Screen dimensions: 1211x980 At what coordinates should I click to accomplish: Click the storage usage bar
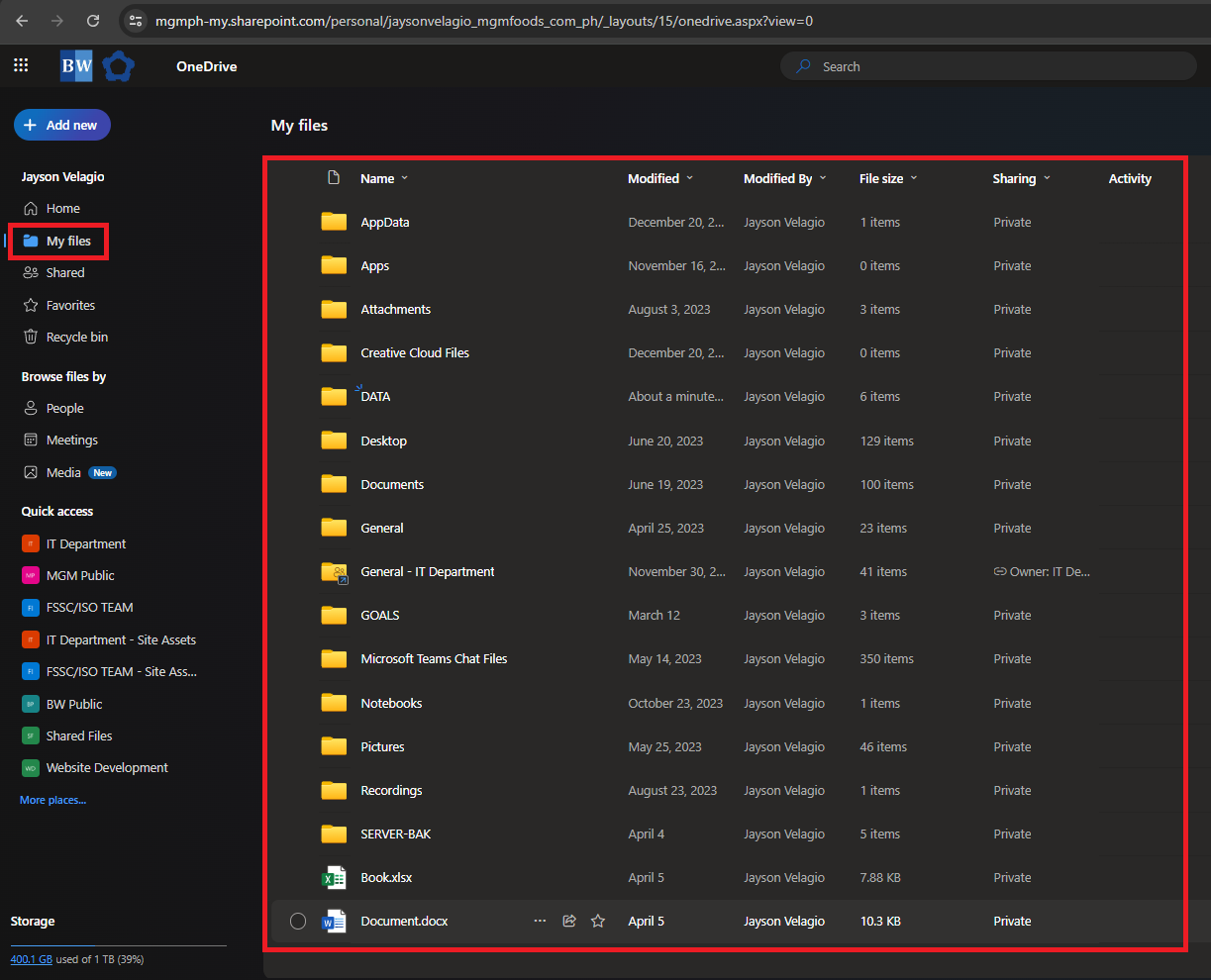coord(119,945)
